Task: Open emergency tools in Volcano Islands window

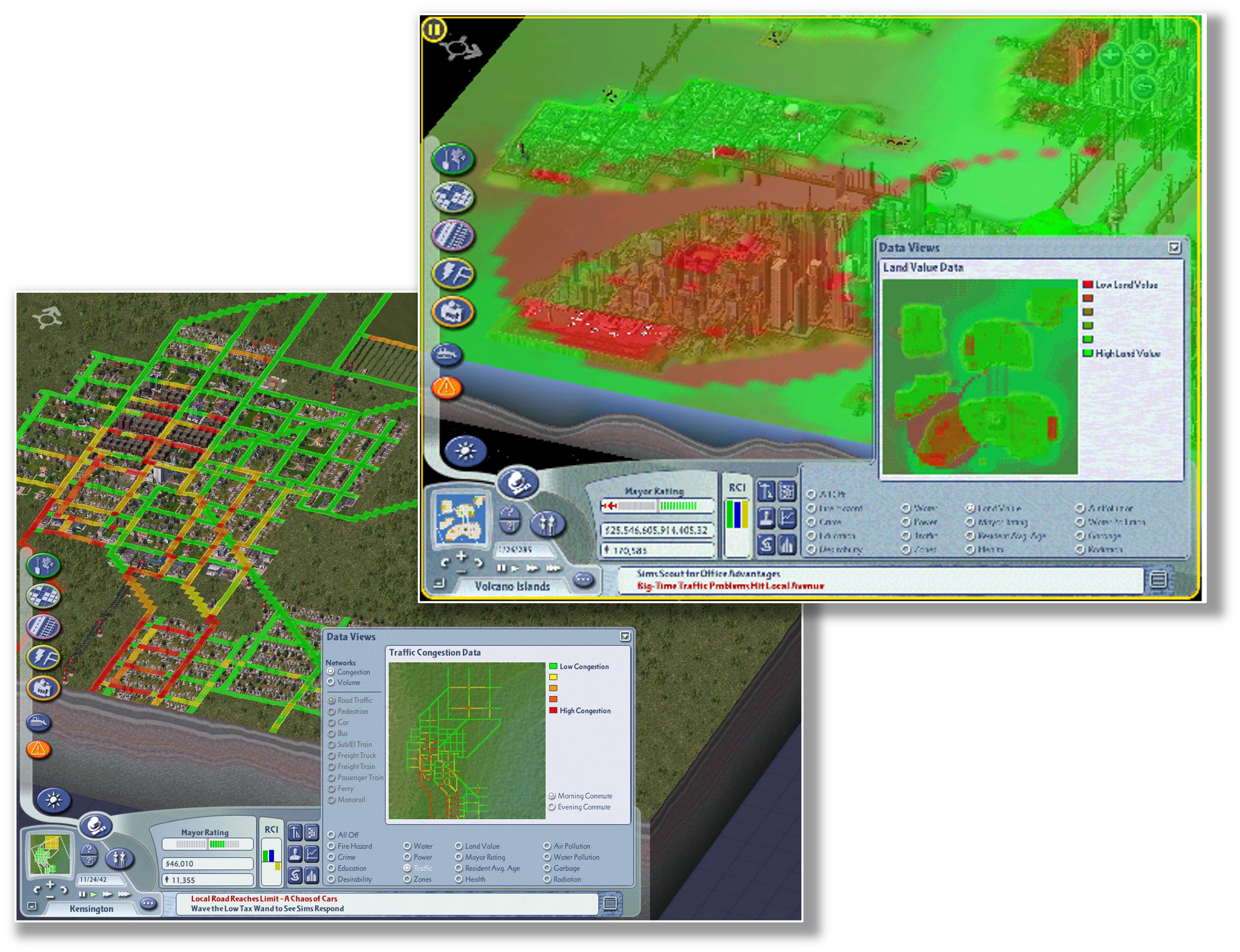Action: tap(448, 388)
